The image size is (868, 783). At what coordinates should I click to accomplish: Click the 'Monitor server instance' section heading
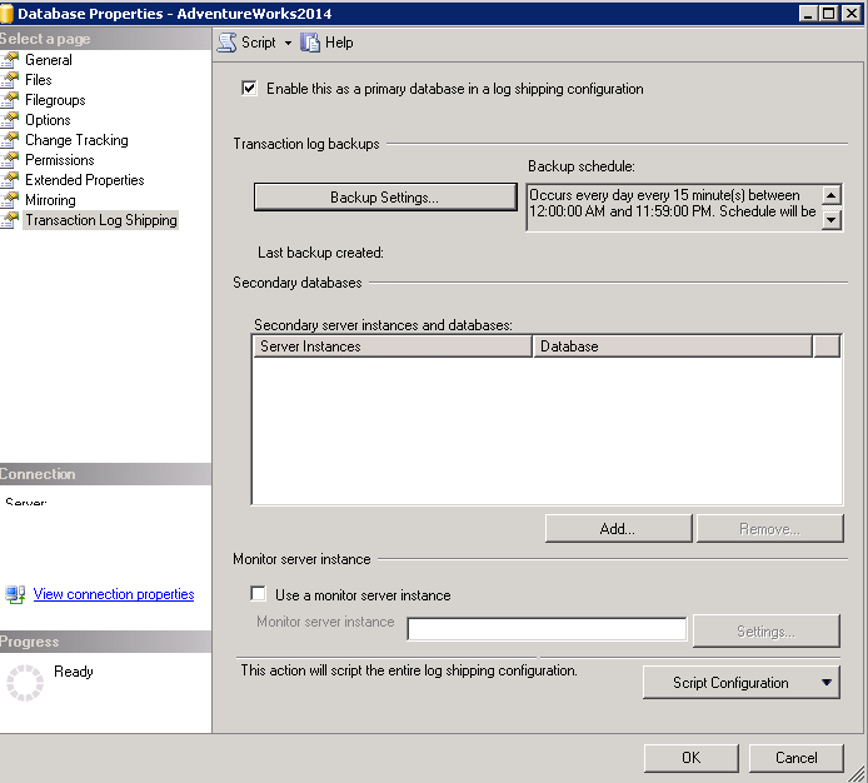point(302,559)
